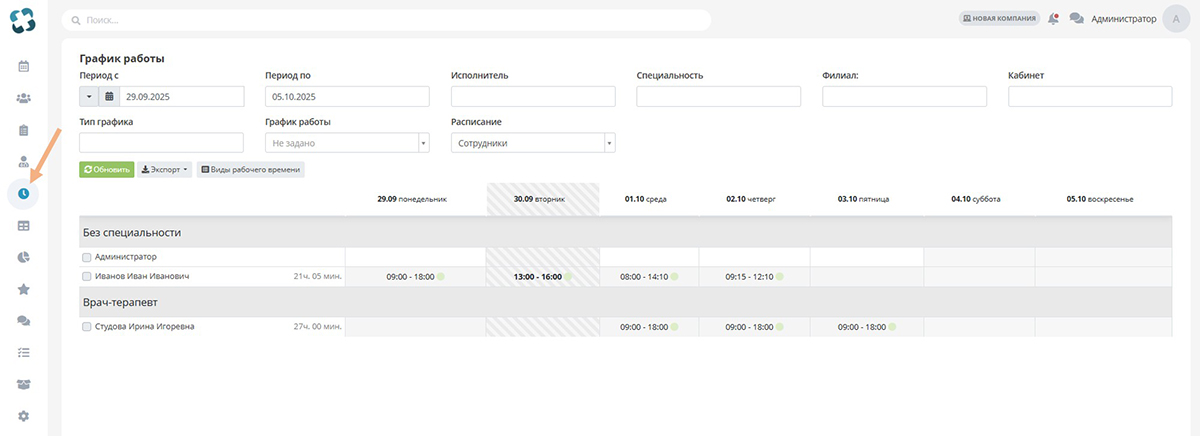This screenshot has height=436, width=1200.
Task: Open the clients group icon in sidebar
Action: [x=23, y=98]
